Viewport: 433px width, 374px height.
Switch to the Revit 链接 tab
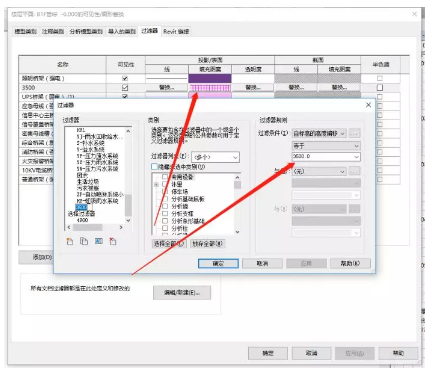click(x=176, y=32)
